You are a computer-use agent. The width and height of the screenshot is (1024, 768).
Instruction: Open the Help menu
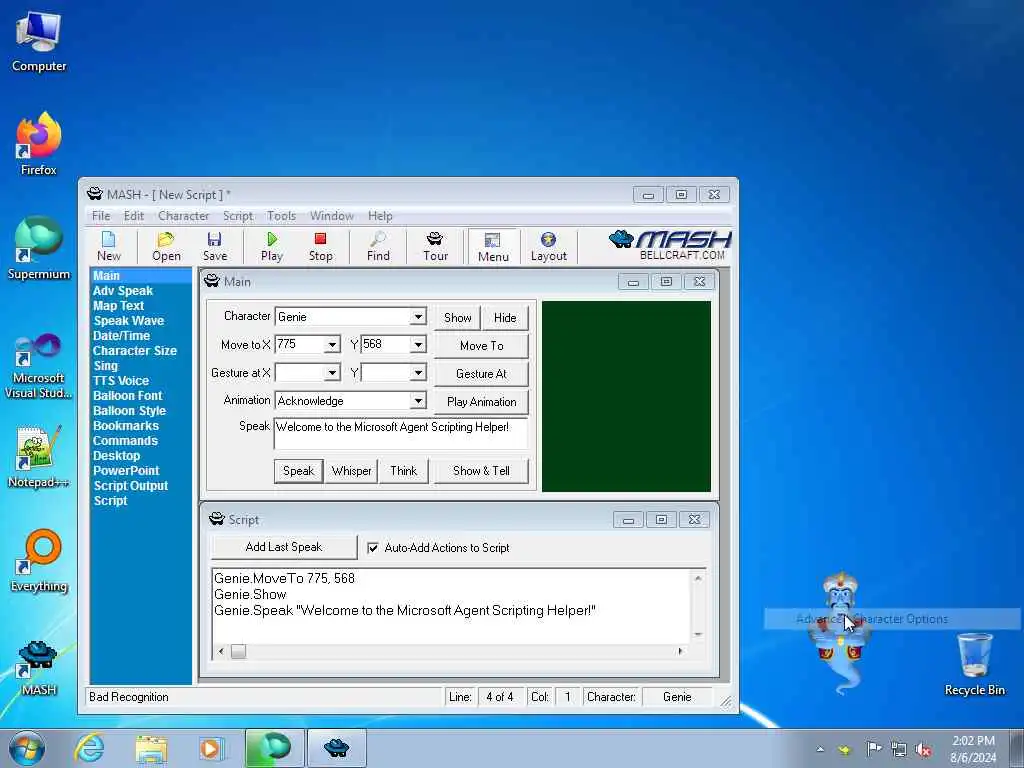pyautogui.click(x=380, y=216)
